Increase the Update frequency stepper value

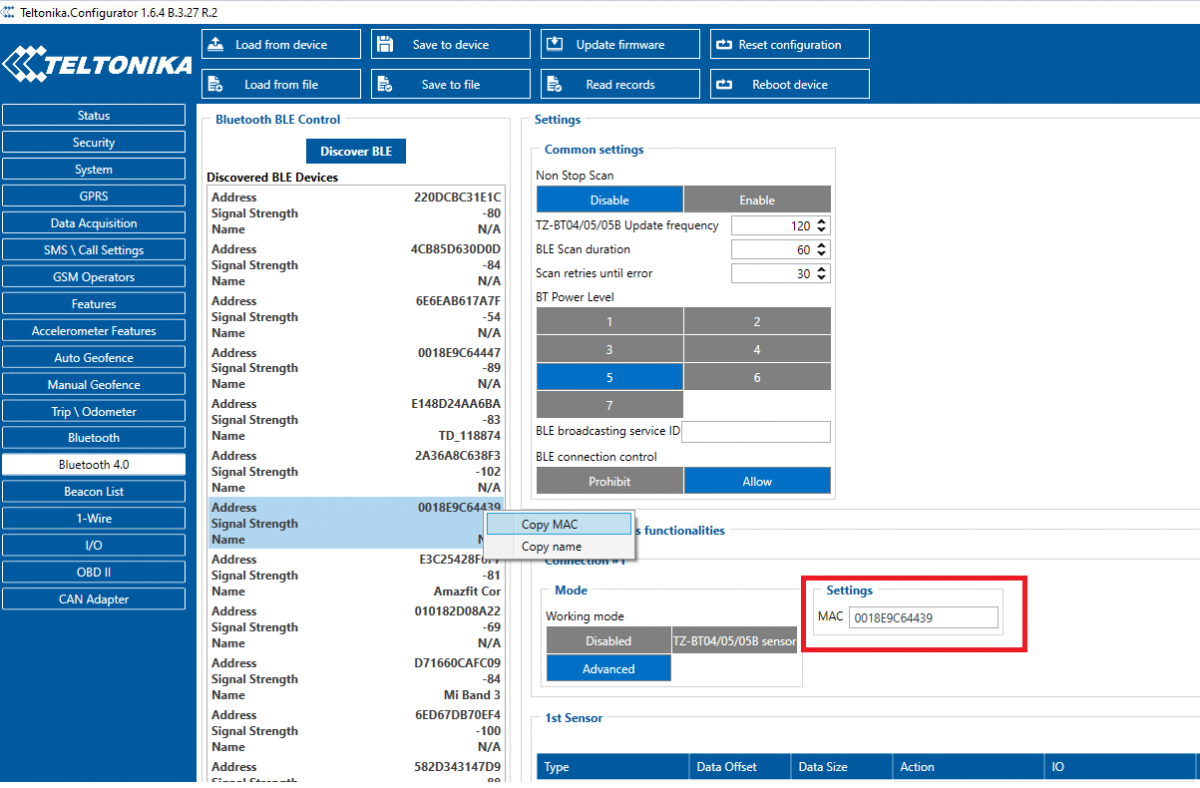(822, 221)
